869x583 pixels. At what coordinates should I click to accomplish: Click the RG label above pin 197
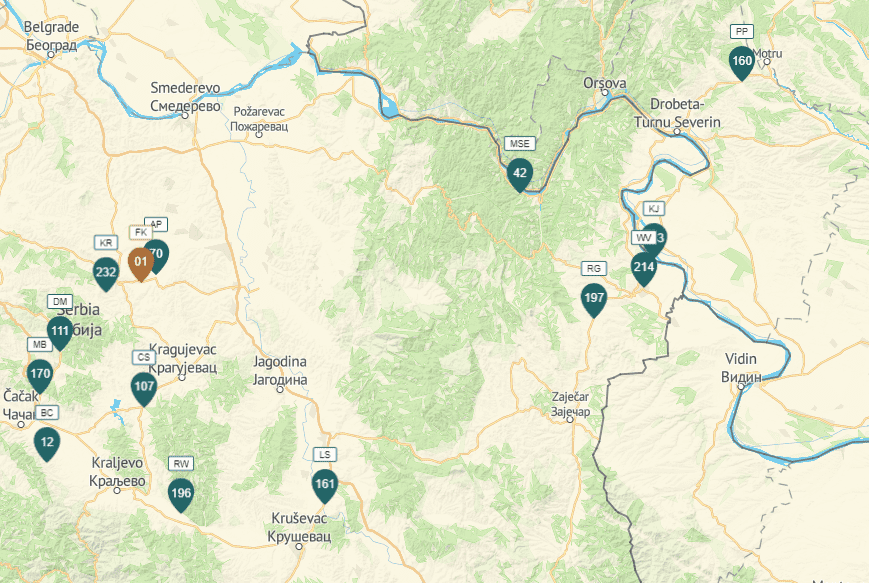594,268
